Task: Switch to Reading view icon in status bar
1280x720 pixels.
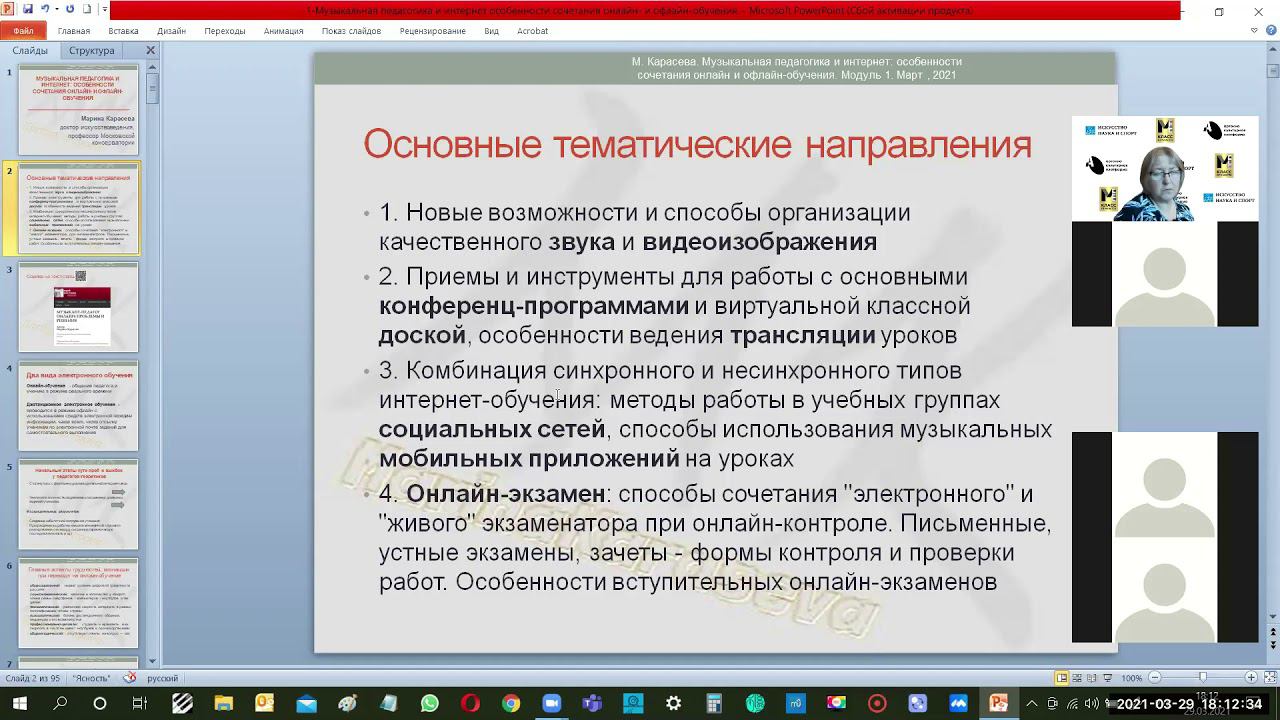Action: [1094, 678]
